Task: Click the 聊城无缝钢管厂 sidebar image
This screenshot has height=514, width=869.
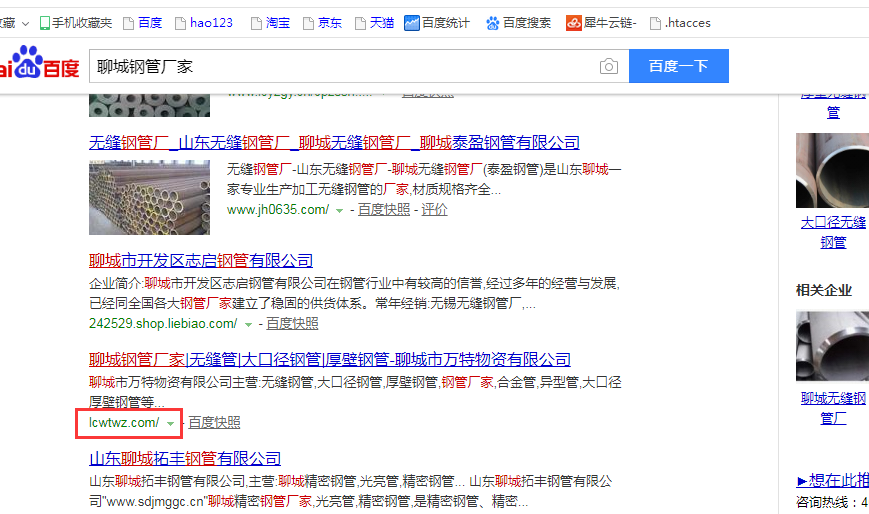Action: coord(832,346)
